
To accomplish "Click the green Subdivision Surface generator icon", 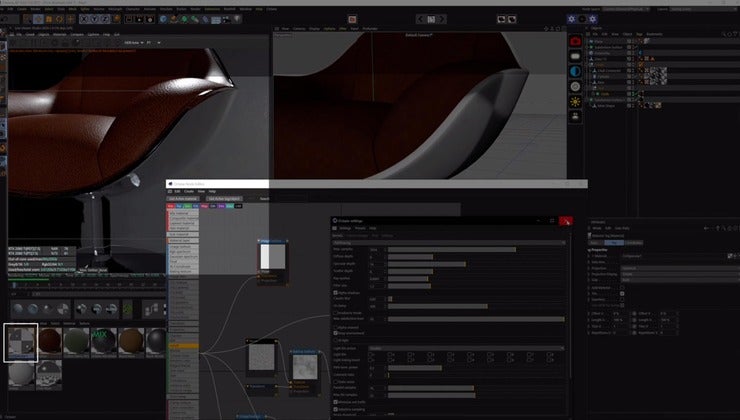I will point(184,19).
